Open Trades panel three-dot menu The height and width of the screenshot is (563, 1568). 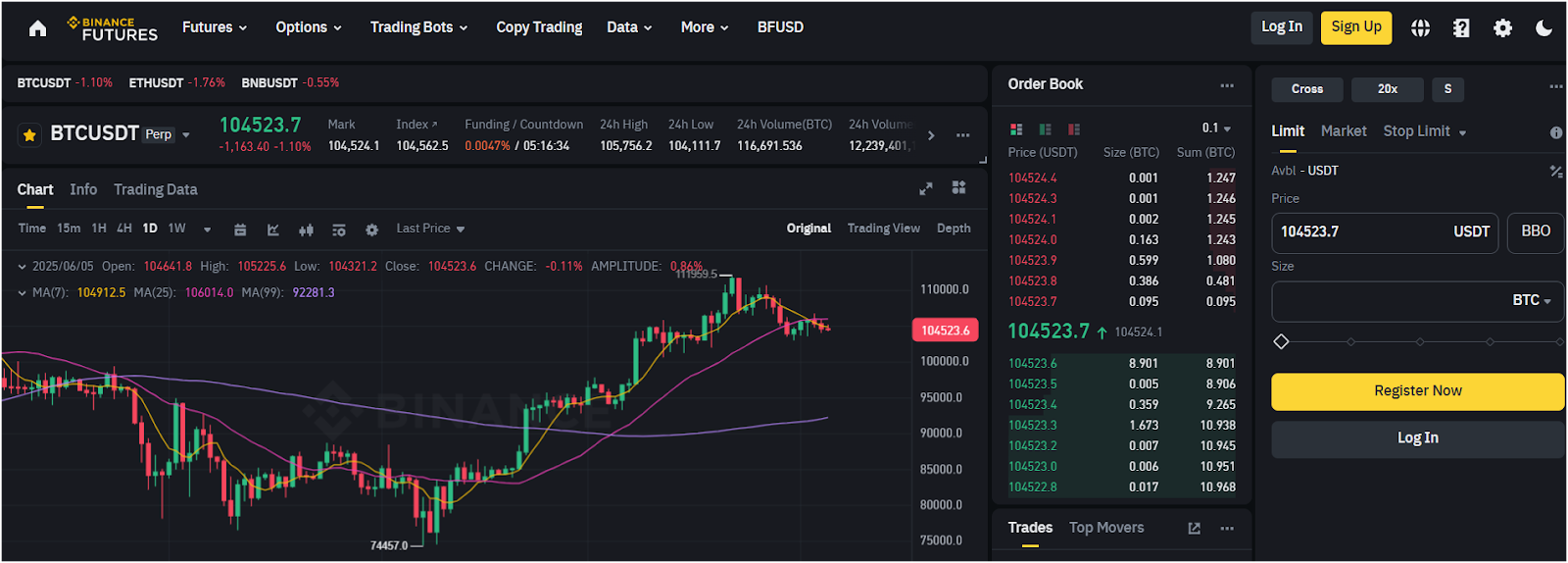[1227, 529]
